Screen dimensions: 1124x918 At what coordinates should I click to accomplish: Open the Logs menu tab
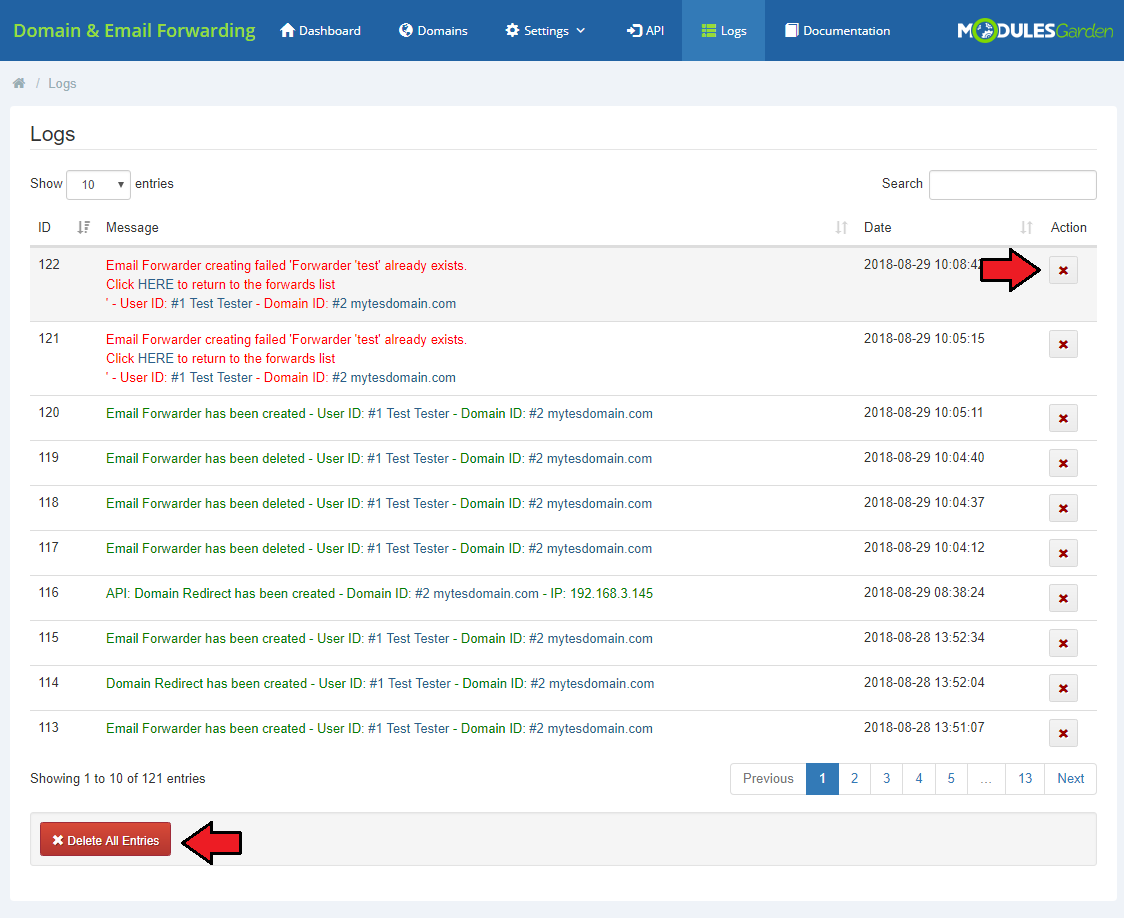coord(723,31)
